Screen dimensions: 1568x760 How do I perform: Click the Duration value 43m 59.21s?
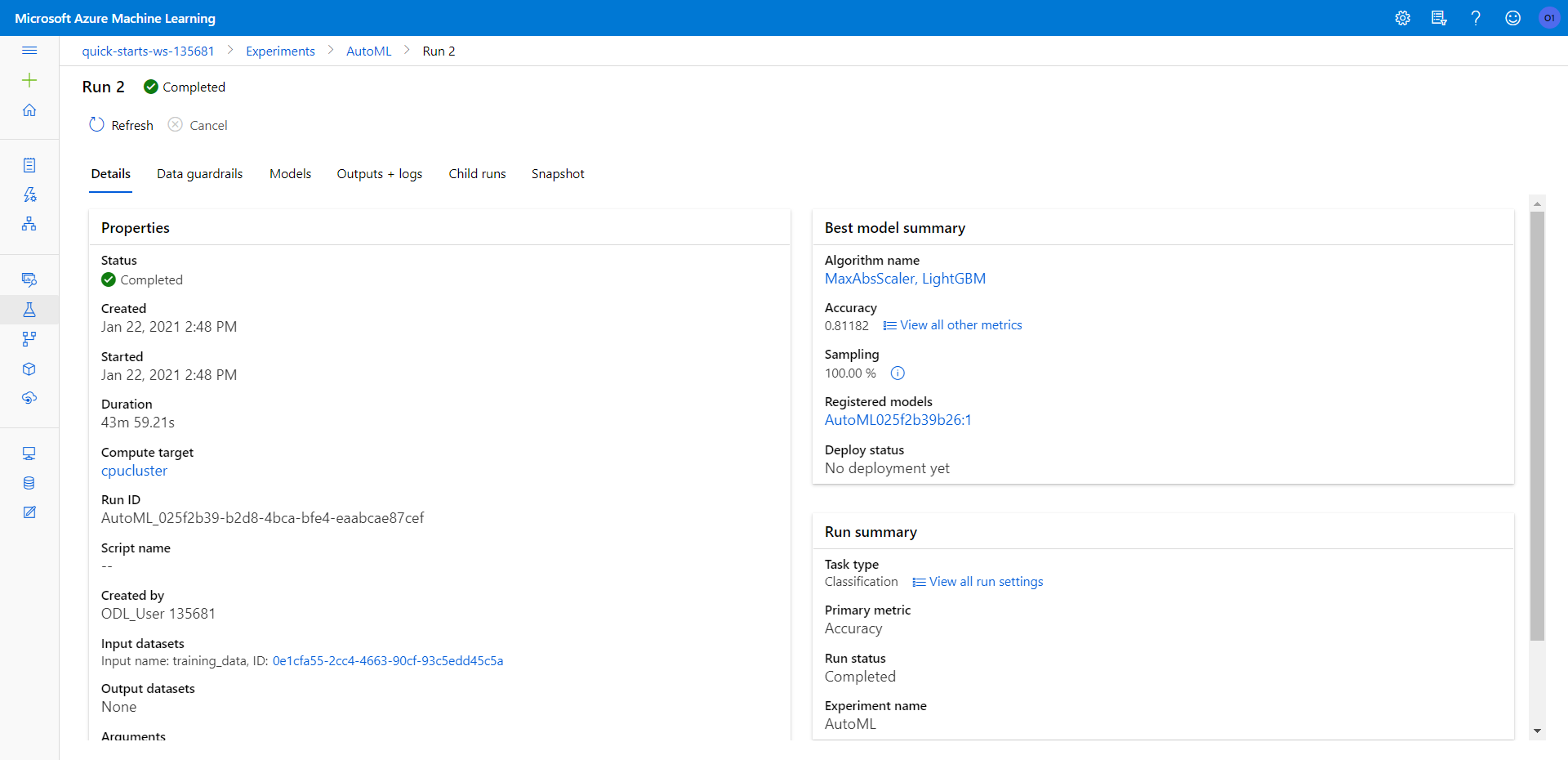pos(138,422)
